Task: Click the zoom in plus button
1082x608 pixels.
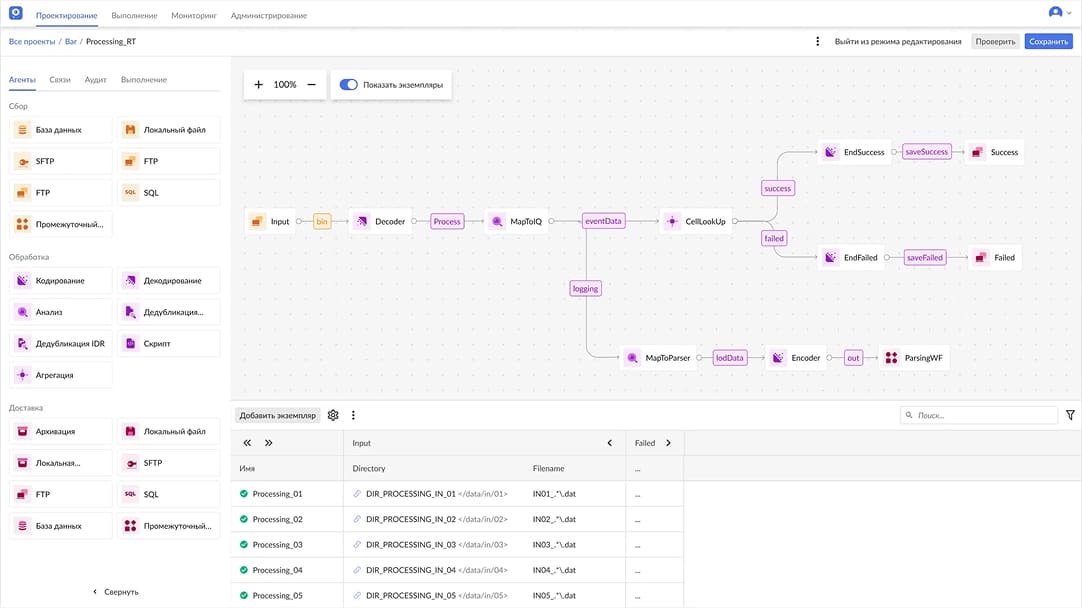Action: click(258, 85)
